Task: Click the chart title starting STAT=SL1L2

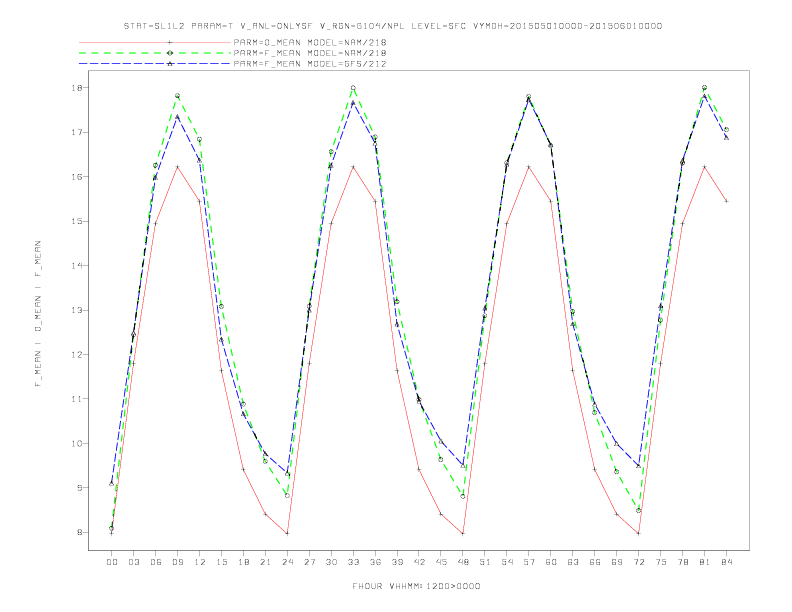Action: (x=392, y=26)
